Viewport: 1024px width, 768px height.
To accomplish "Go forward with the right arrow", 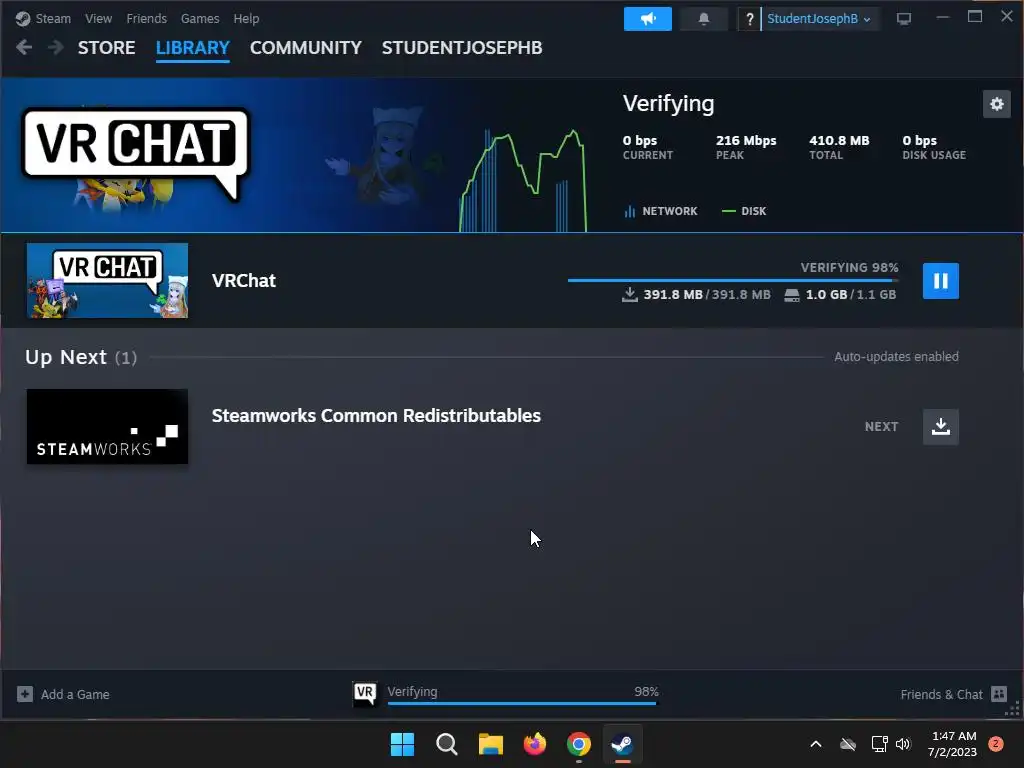I will [56, 47].
